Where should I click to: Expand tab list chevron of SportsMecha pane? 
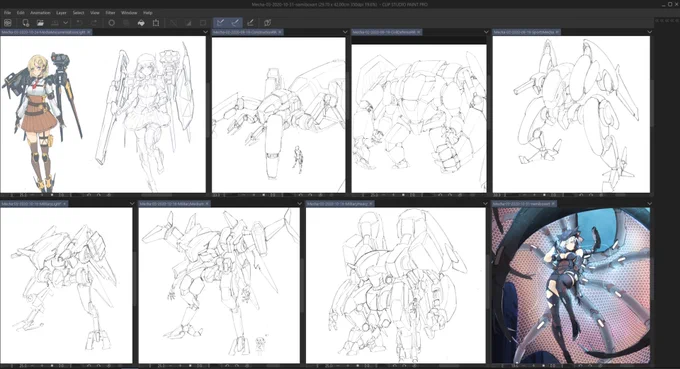[649, 32]
